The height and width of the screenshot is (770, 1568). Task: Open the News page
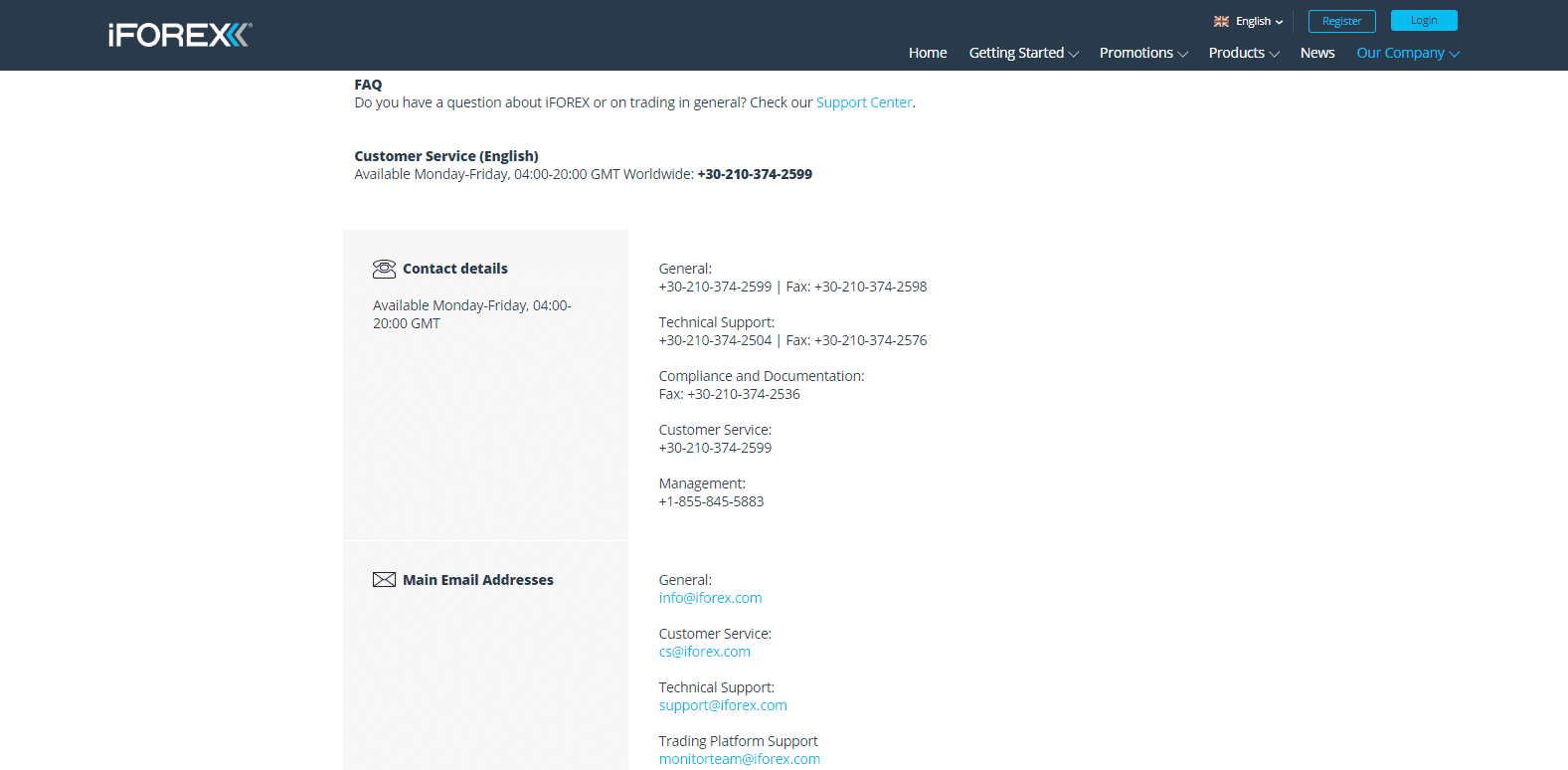pyautogui.click(x=1317, y=53)
